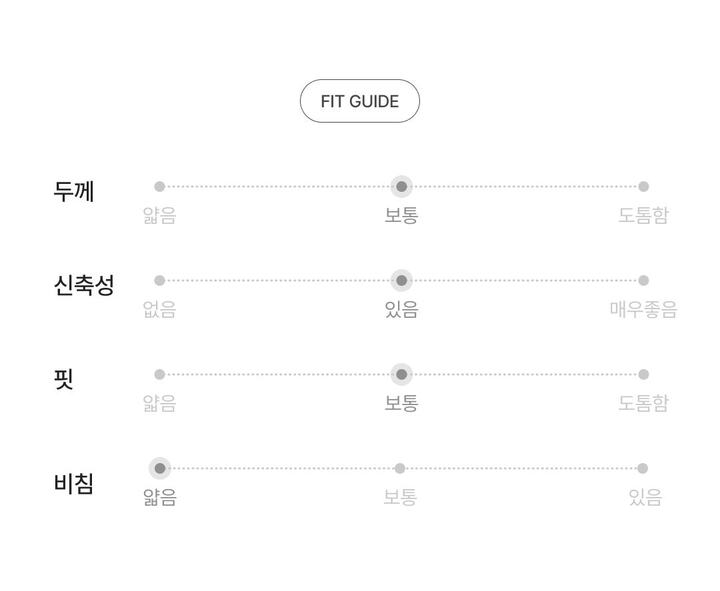Select the 도톰함 dot in the 핏 row
The width and height of the screenshot is (720, 591).
(643, 374)
